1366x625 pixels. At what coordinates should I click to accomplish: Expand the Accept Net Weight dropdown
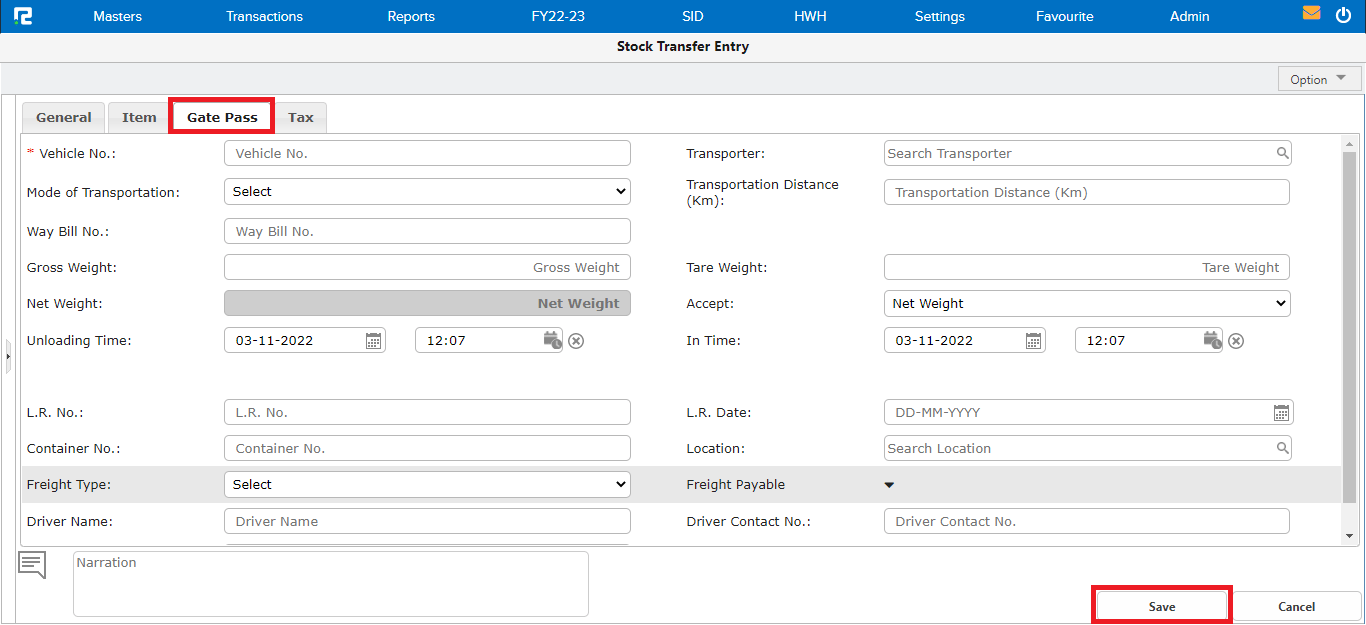[1087, 303]
